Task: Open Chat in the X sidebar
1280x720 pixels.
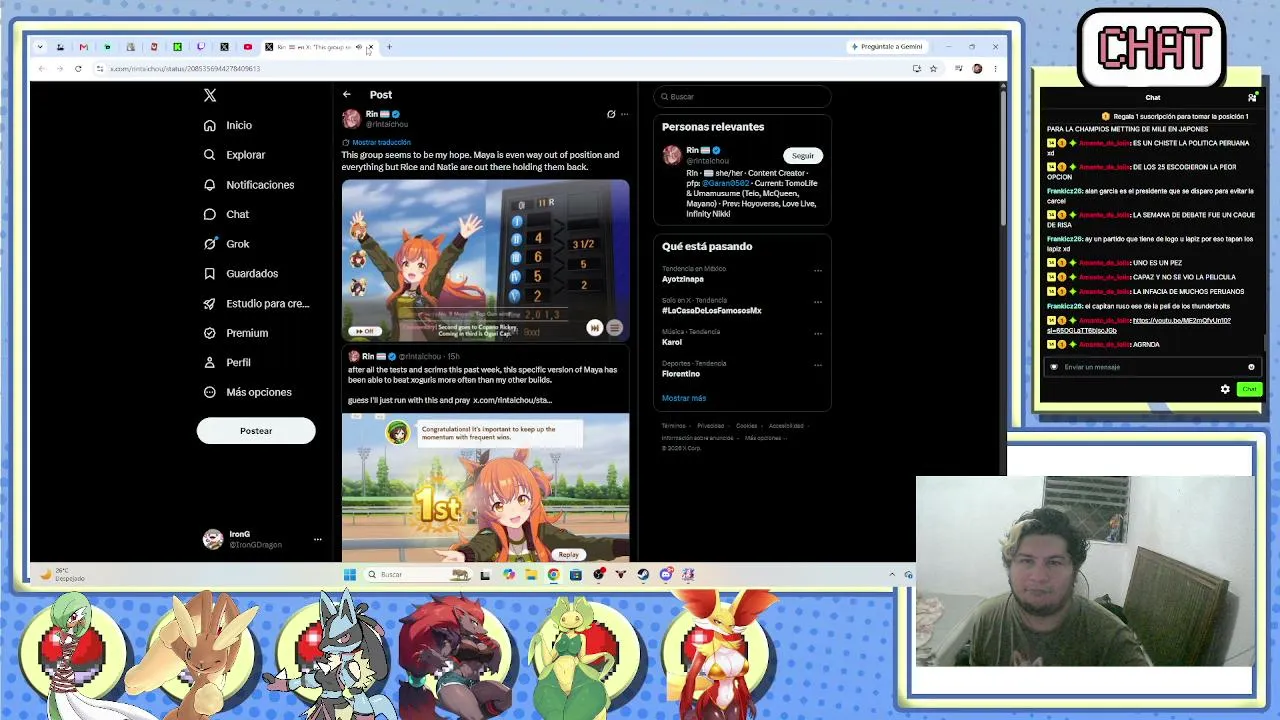Action: pos(226,214)
